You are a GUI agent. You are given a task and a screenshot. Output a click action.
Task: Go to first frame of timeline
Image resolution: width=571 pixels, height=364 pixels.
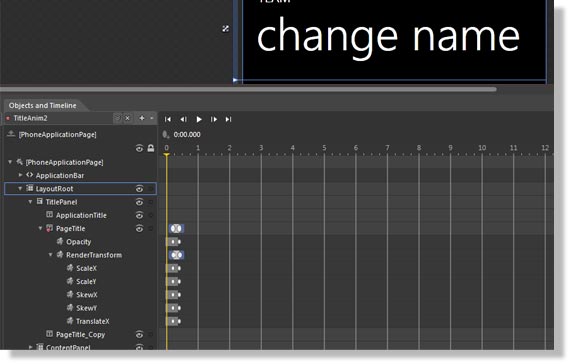(168, 119)
